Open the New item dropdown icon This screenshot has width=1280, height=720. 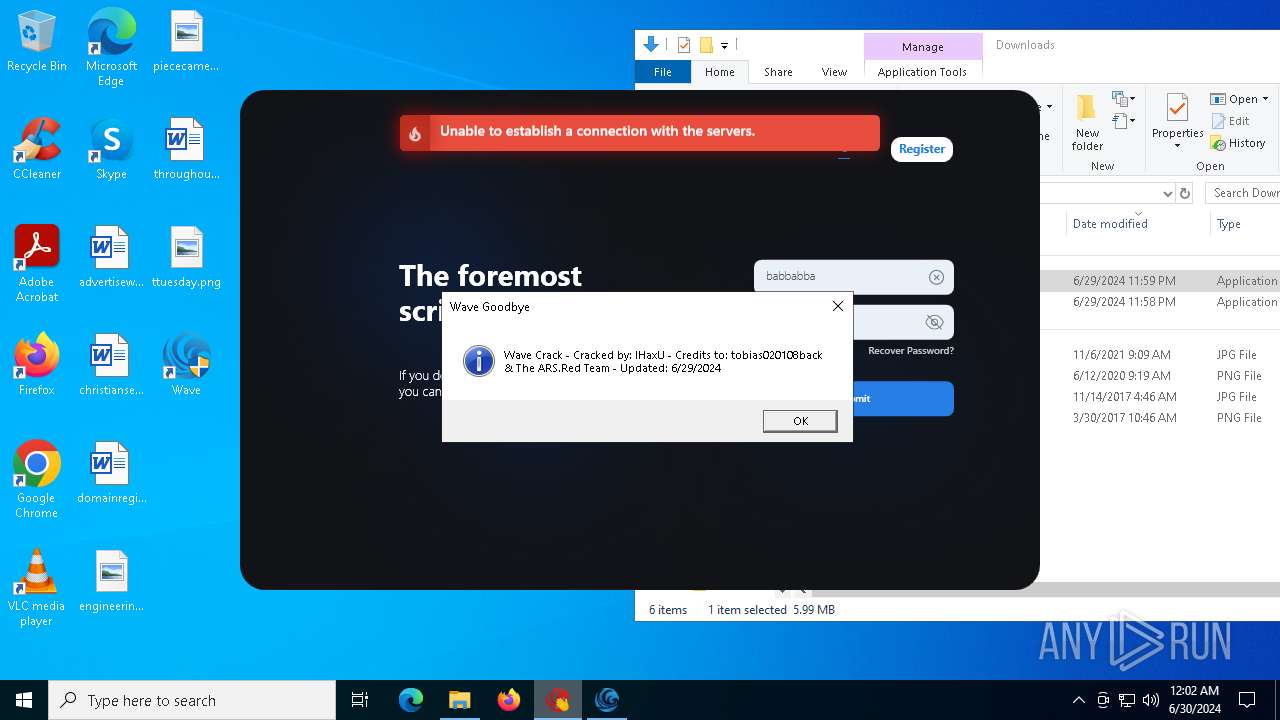(1123, 99)
